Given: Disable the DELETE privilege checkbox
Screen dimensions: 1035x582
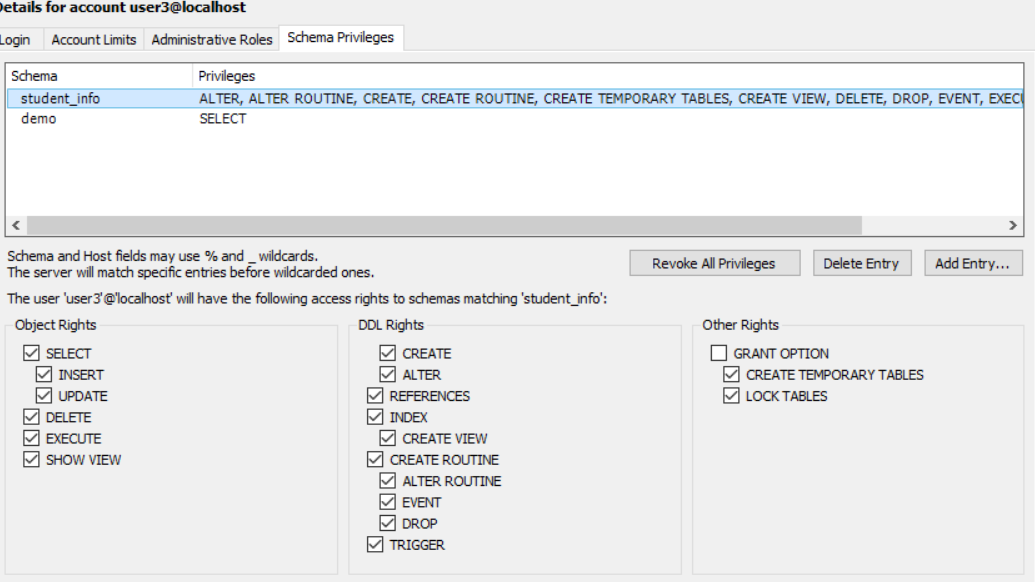Looking at the screenshot, I should [x=31, y=417].
